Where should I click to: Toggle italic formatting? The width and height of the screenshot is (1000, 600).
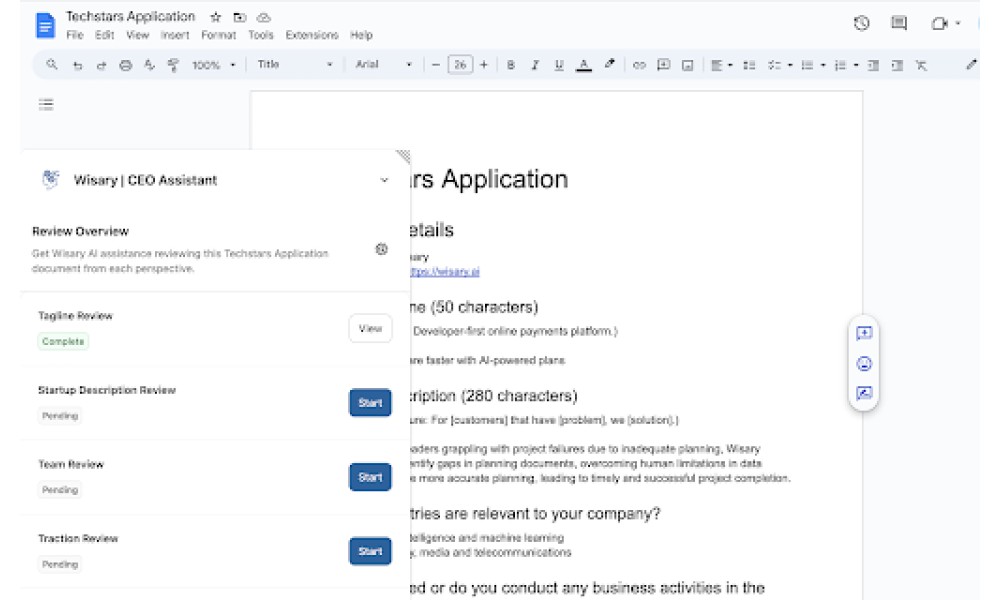(x=535, y=65)
